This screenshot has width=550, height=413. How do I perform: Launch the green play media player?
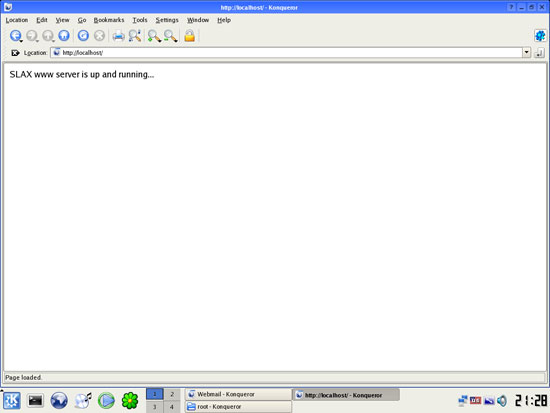[x=106, y=400]
